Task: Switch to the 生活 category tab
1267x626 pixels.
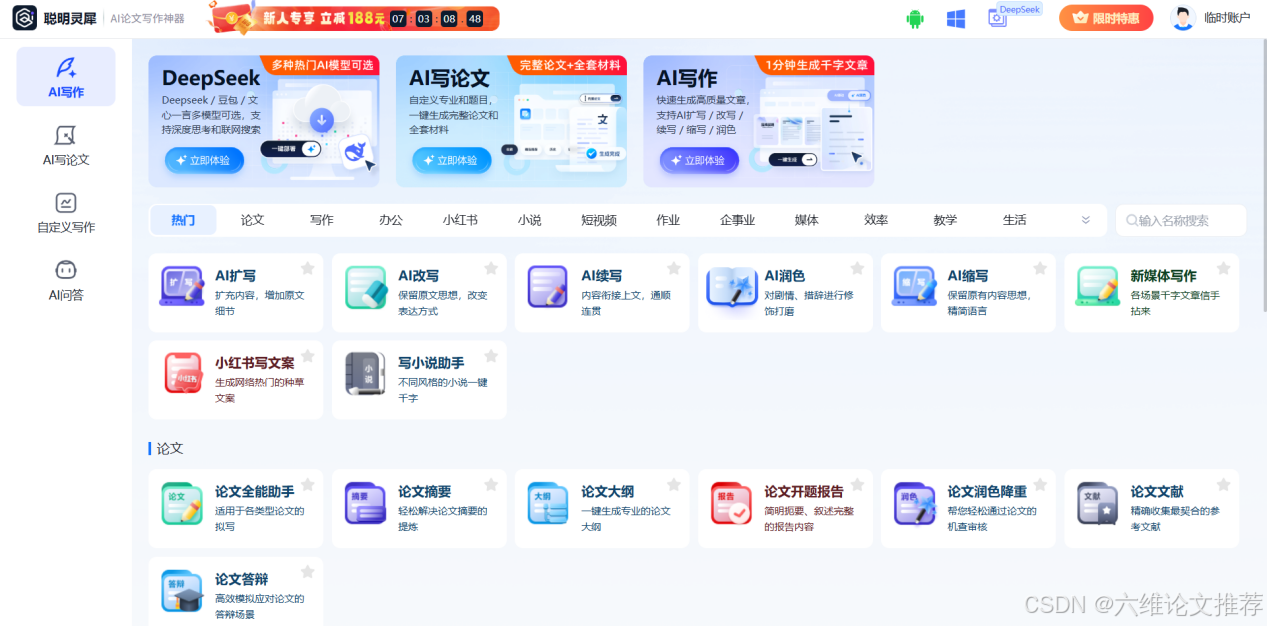Action: pyautogui.click(x=1015, y=220)
